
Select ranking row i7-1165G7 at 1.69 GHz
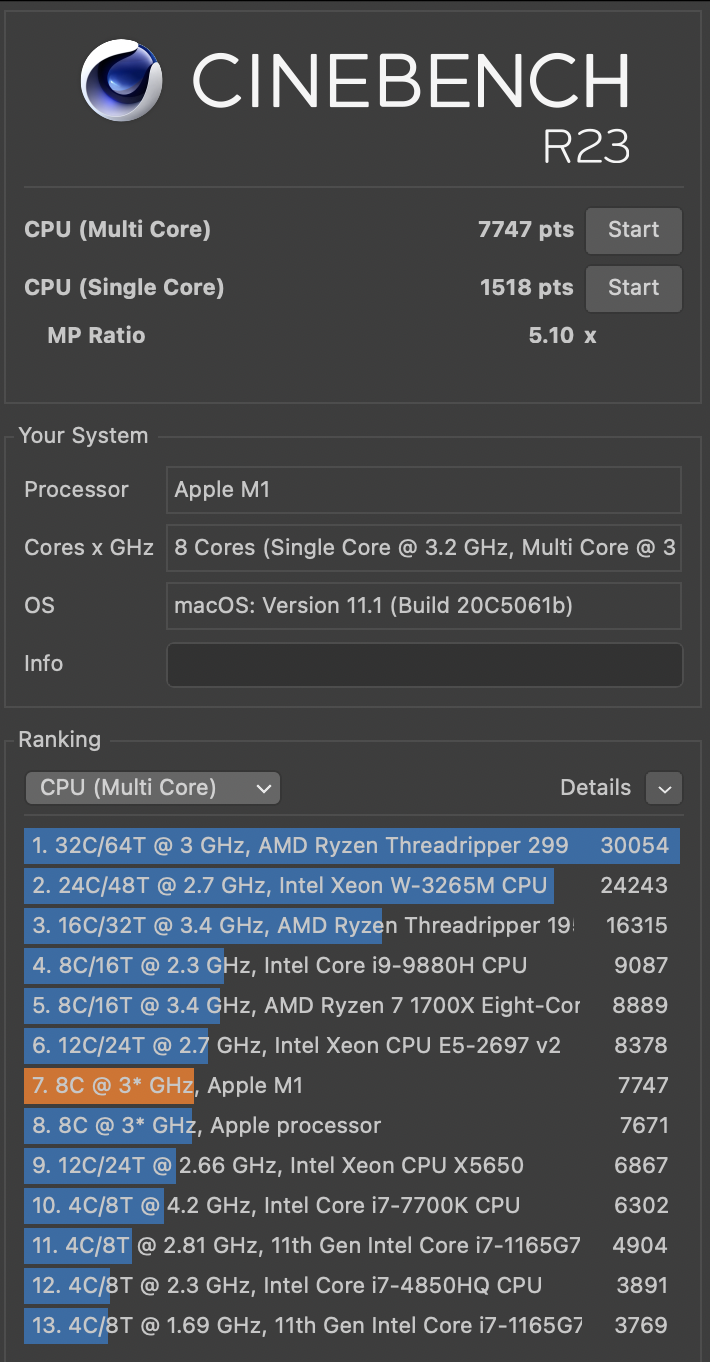click(352, 1326)
